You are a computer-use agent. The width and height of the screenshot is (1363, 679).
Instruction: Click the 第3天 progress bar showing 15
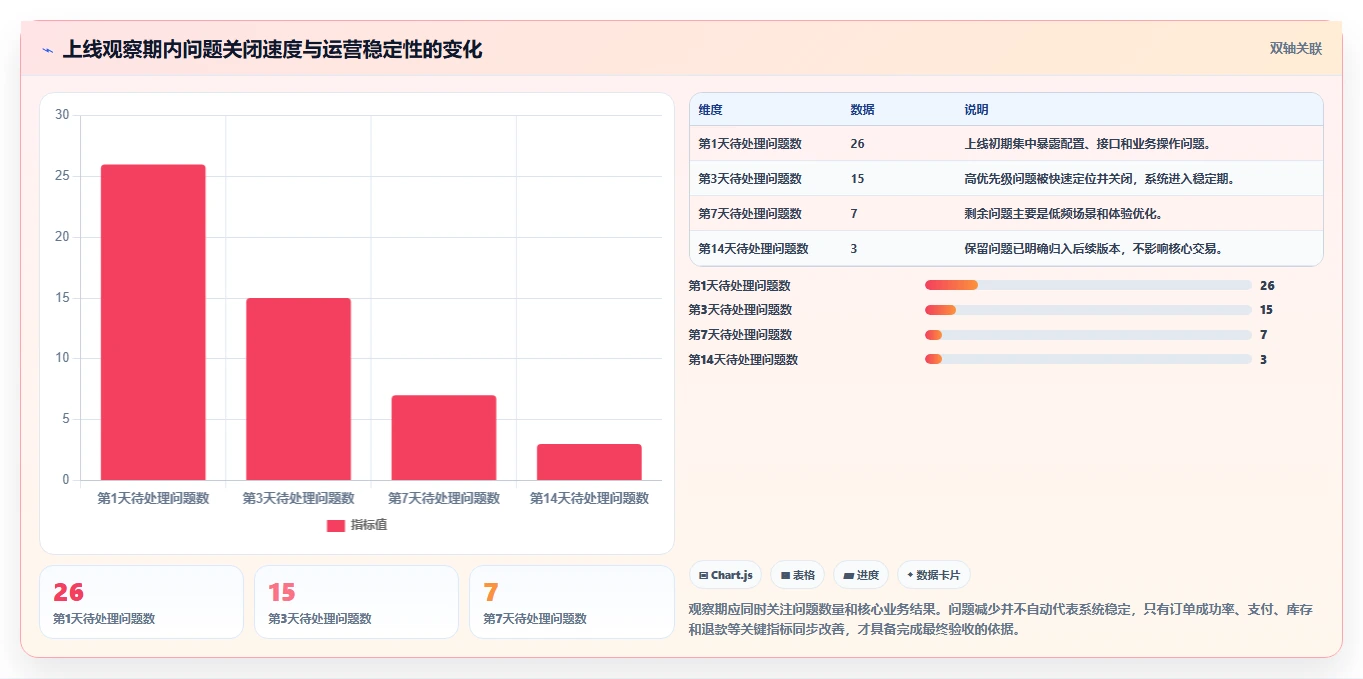coord(1088,310)
